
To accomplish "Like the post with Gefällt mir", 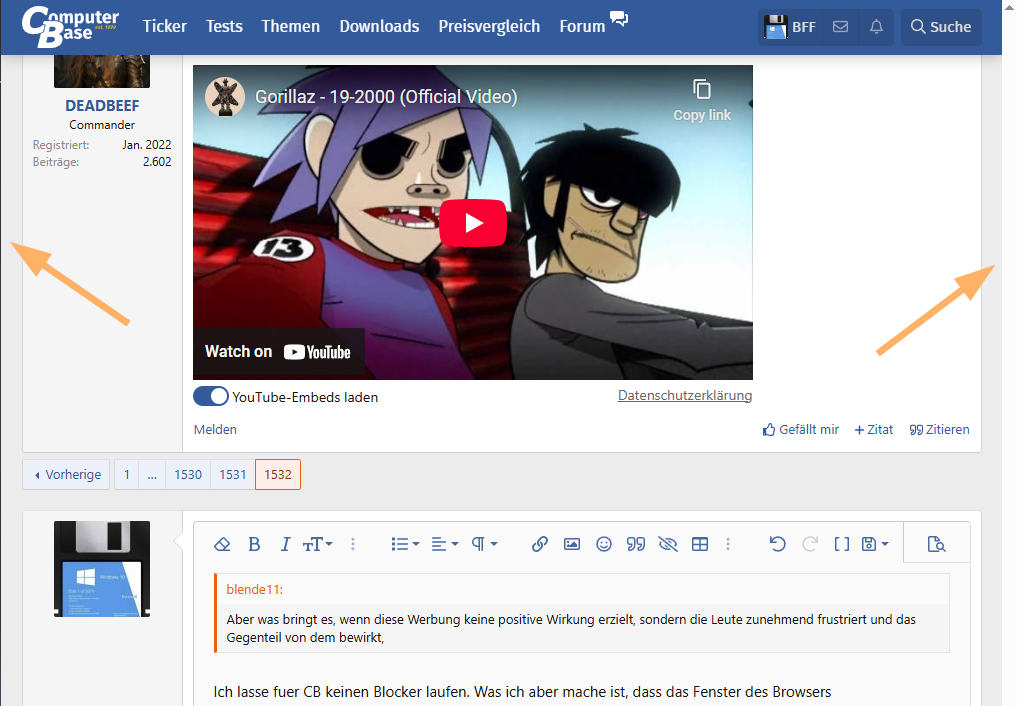I will pyautogui.click(x=800, y=430).
